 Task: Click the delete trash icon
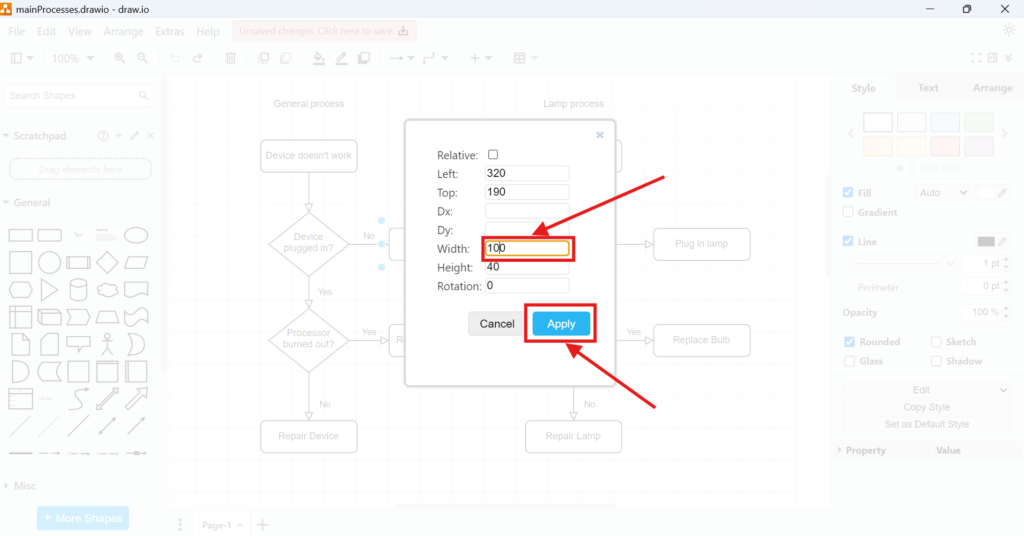(x=231, y=59)
